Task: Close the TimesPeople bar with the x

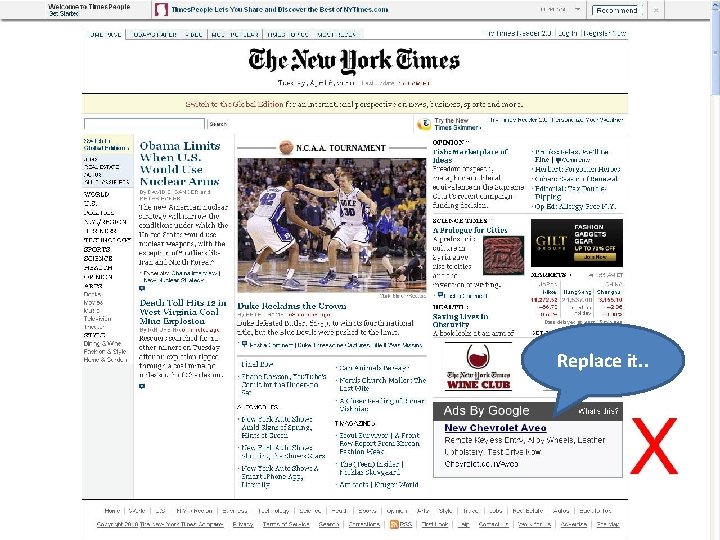Action: coord(656,10)
